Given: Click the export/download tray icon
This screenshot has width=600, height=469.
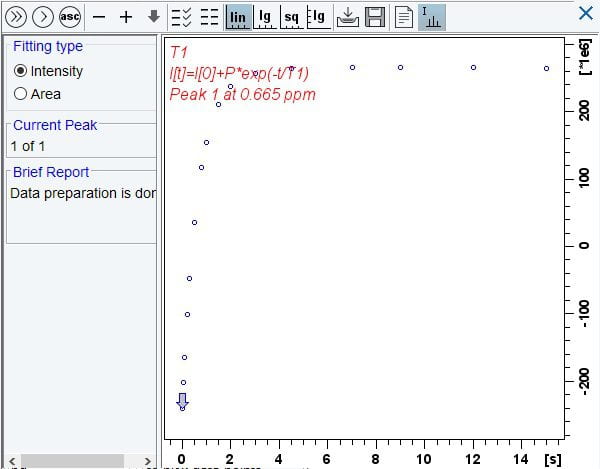Looking at the screenshot, I should 347,16.
